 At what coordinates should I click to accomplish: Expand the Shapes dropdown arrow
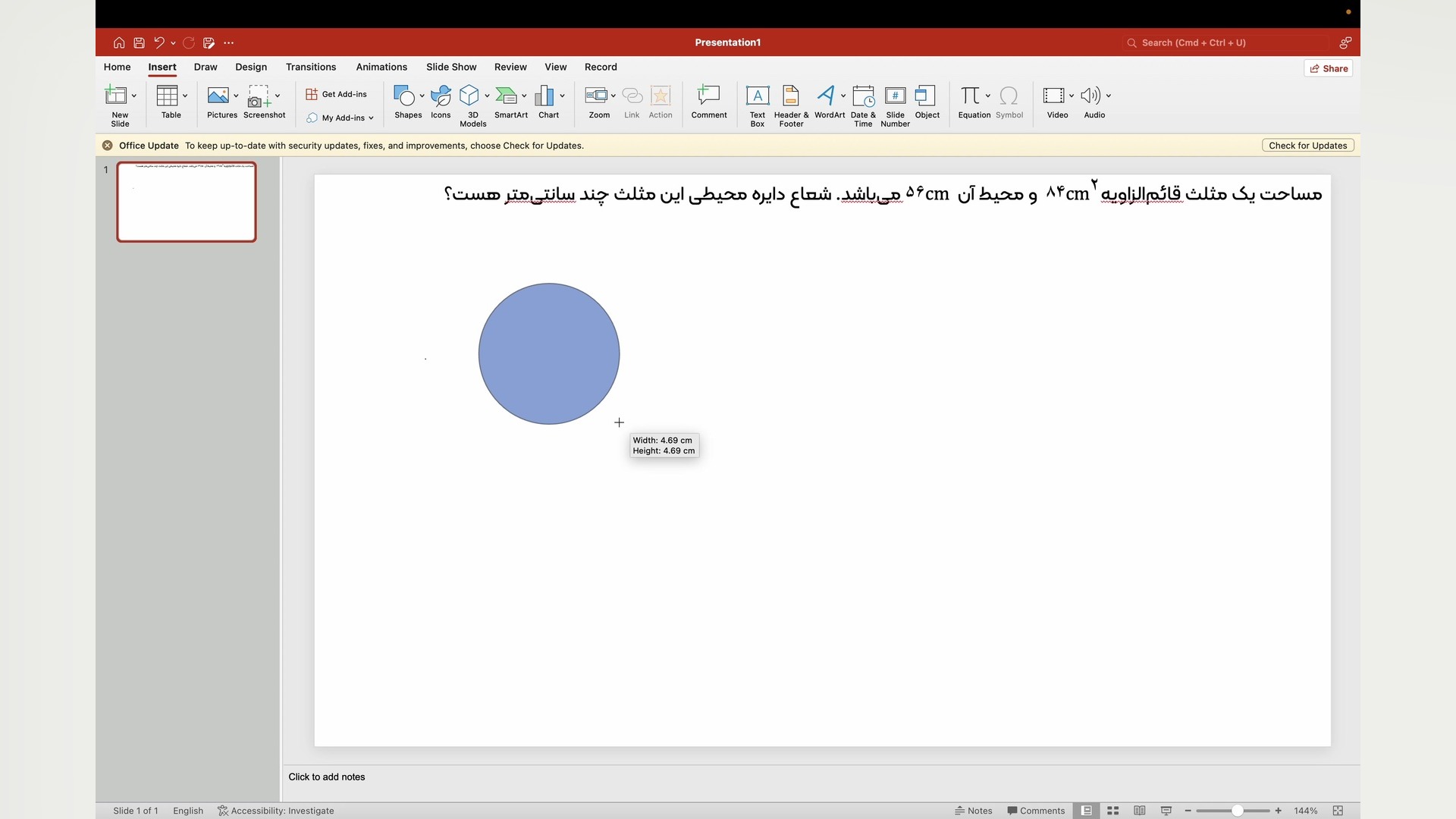coord(422,96)
